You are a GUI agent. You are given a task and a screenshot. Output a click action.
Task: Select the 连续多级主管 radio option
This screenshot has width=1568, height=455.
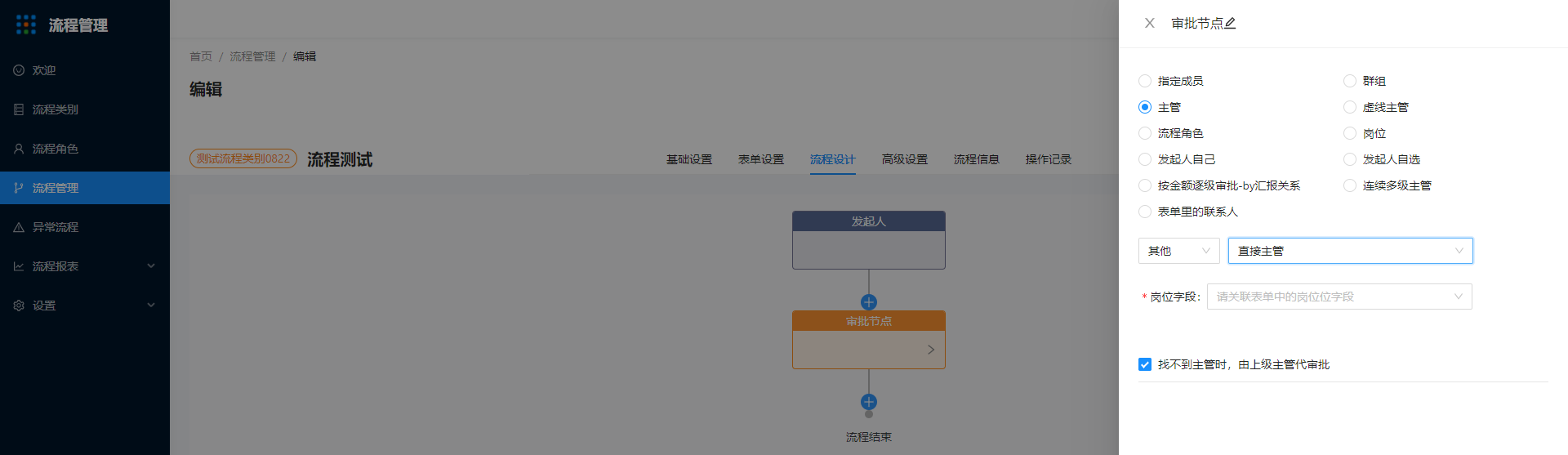tap(1350, 185)
